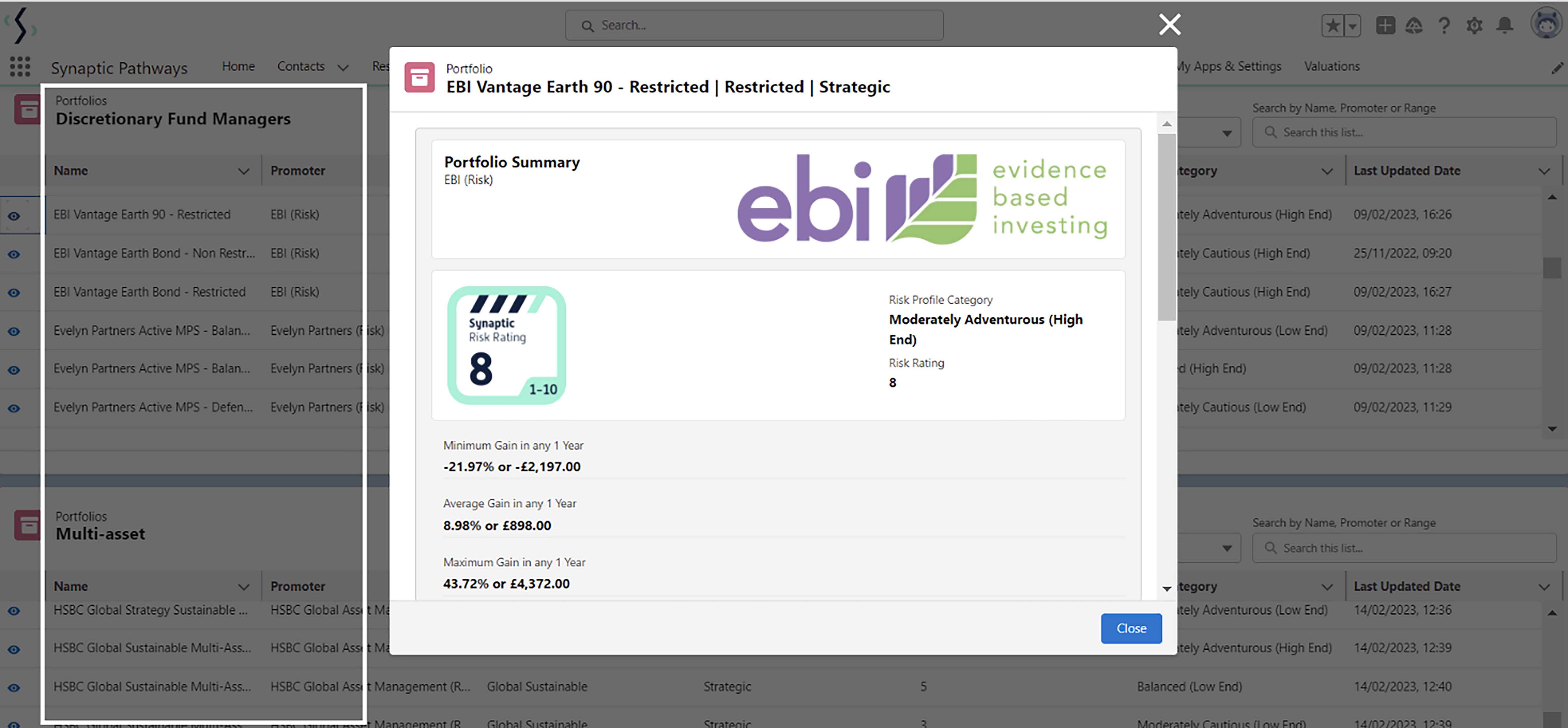Click the Synaptic logo in the header
Screen dimensions: 1568x728
[x=21, y=25]
